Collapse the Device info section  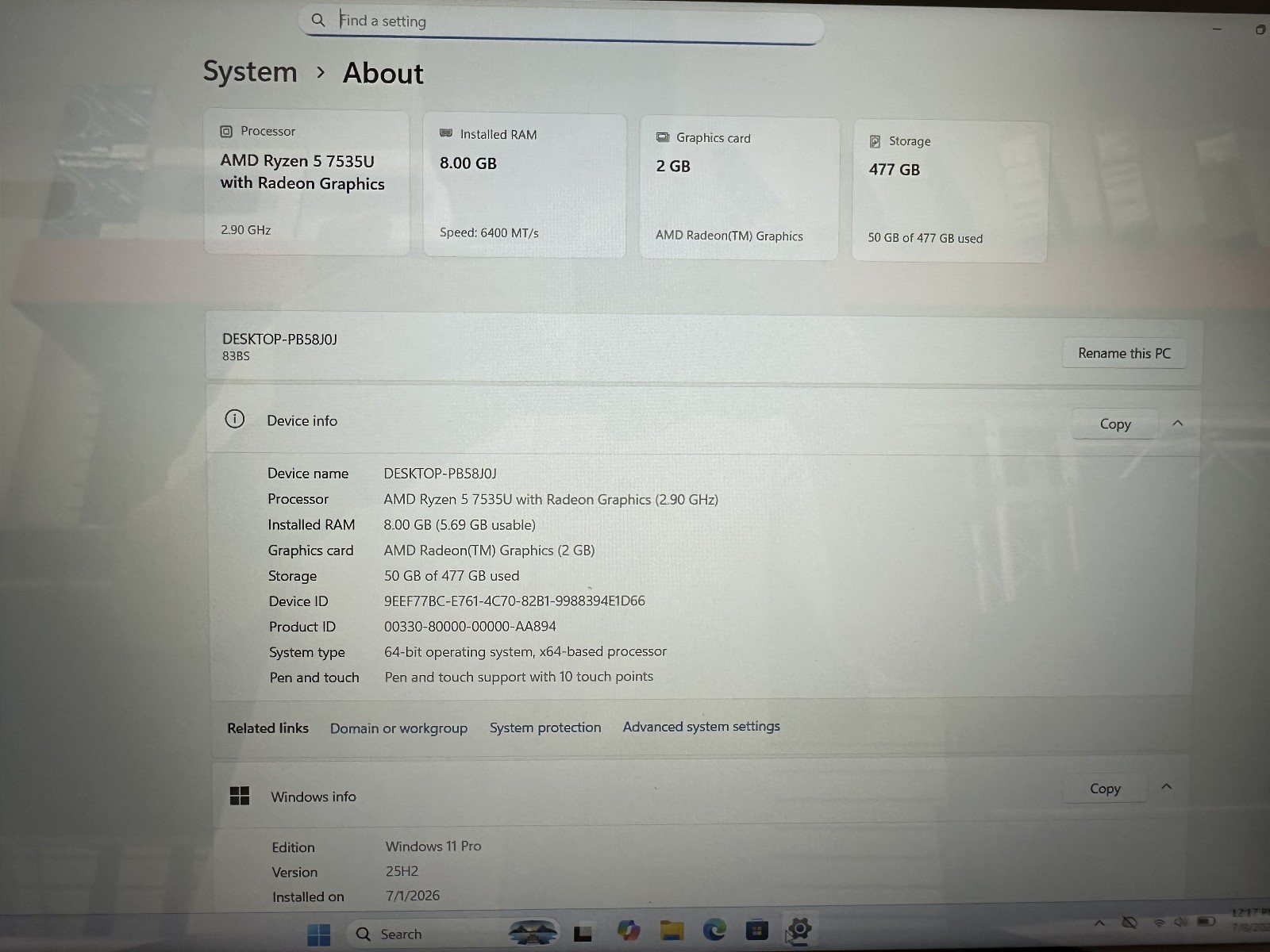(1178, 423)
